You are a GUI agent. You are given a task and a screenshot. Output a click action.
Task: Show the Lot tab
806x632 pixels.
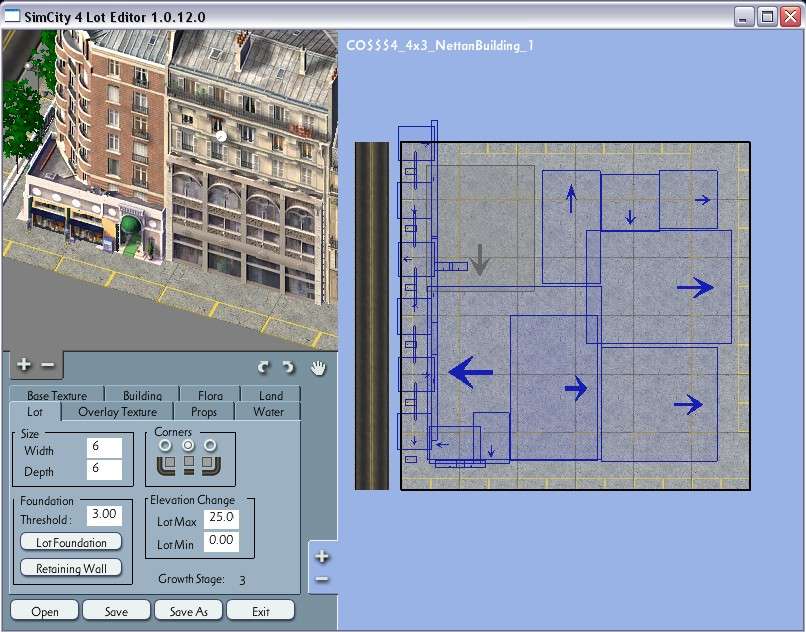click(x=35, y=412)
